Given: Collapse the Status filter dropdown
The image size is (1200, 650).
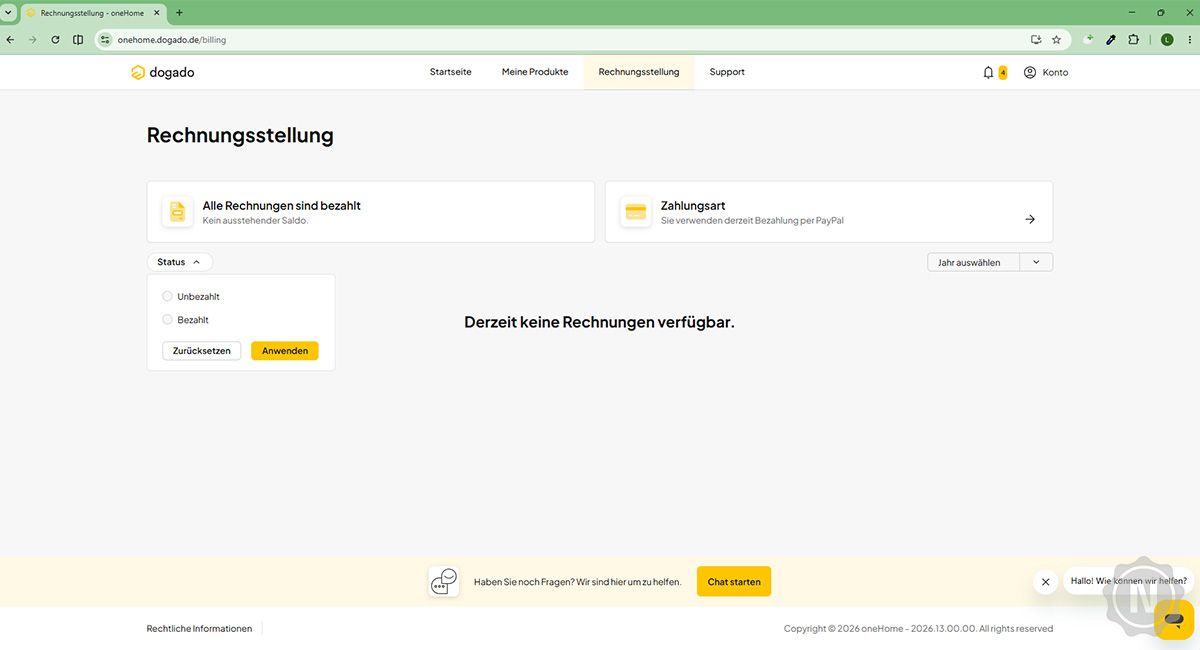Looking at the screenshot, I should (179, 262).
